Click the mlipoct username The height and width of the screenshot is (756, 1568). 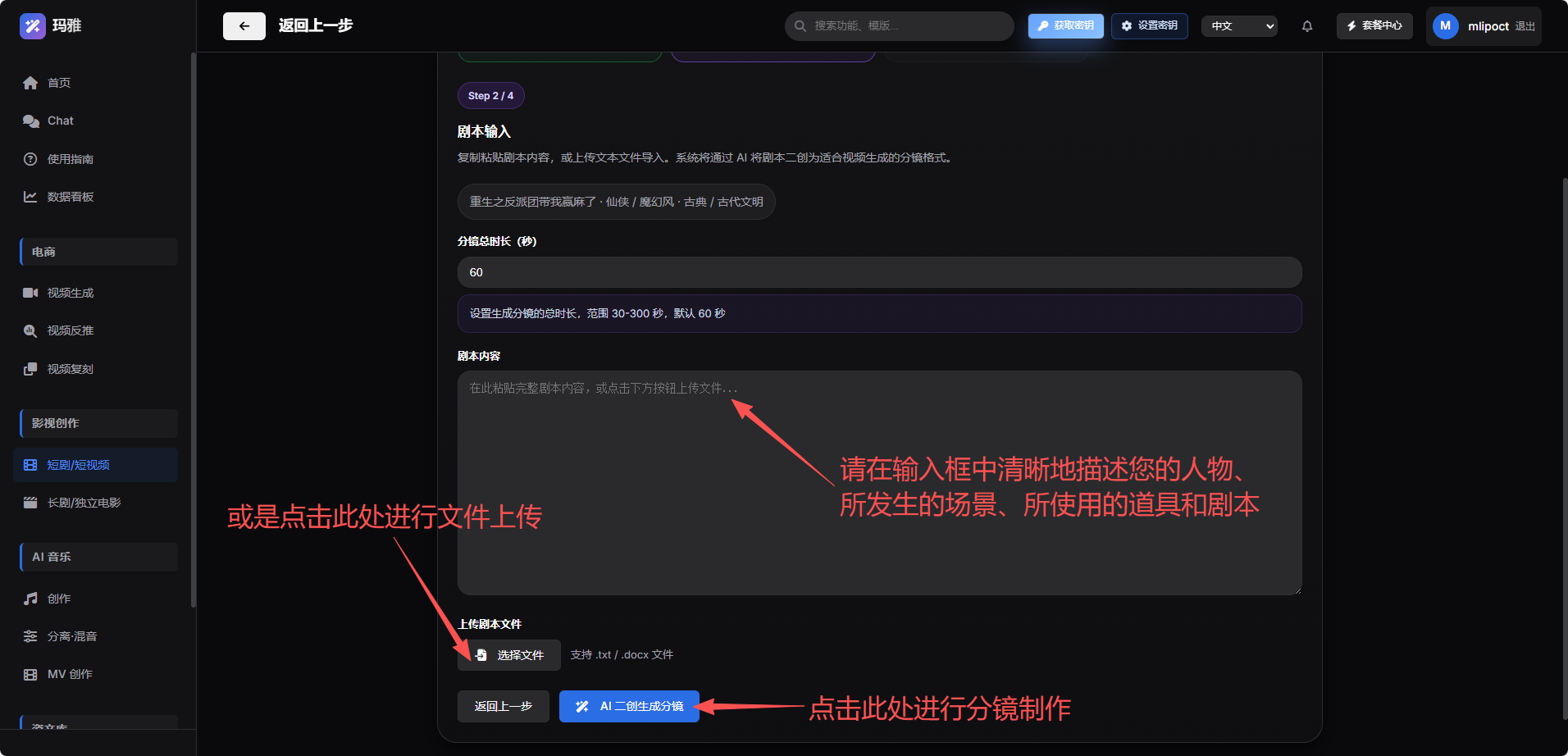tap(1488, 26)
